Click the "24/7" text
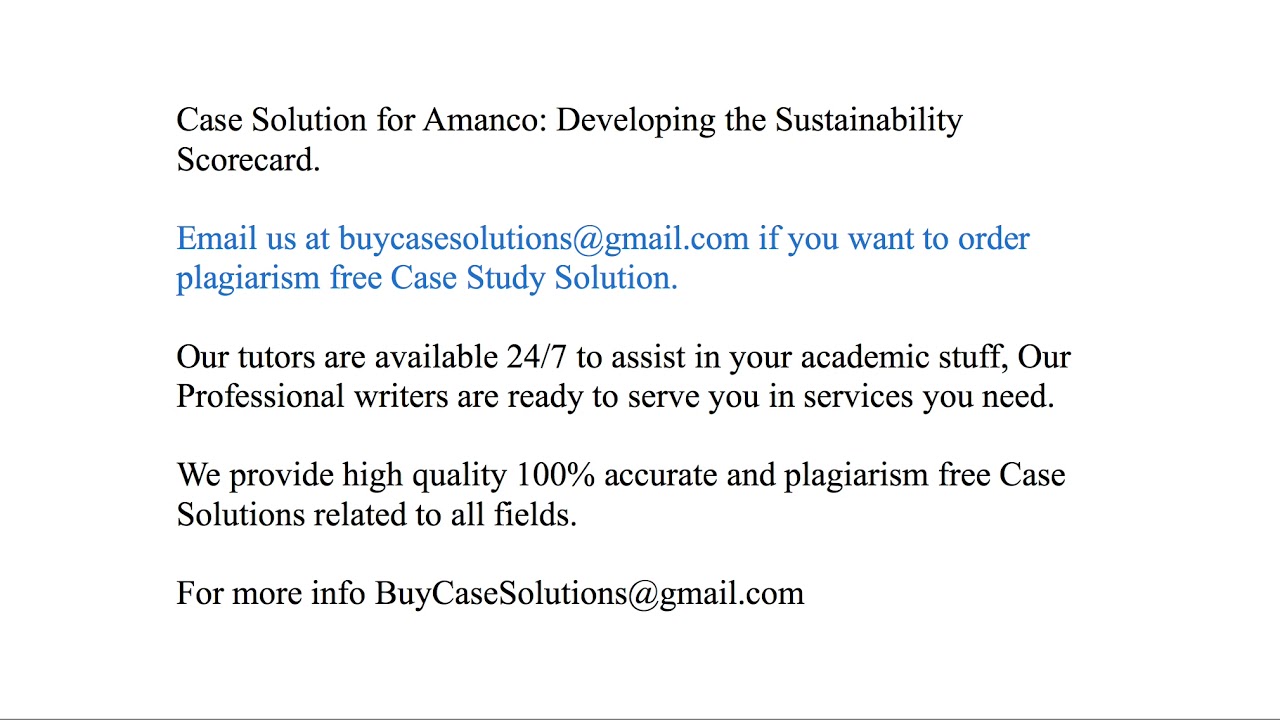The height and width of the screenshot is (720, 1280). (x=536, y=357)
